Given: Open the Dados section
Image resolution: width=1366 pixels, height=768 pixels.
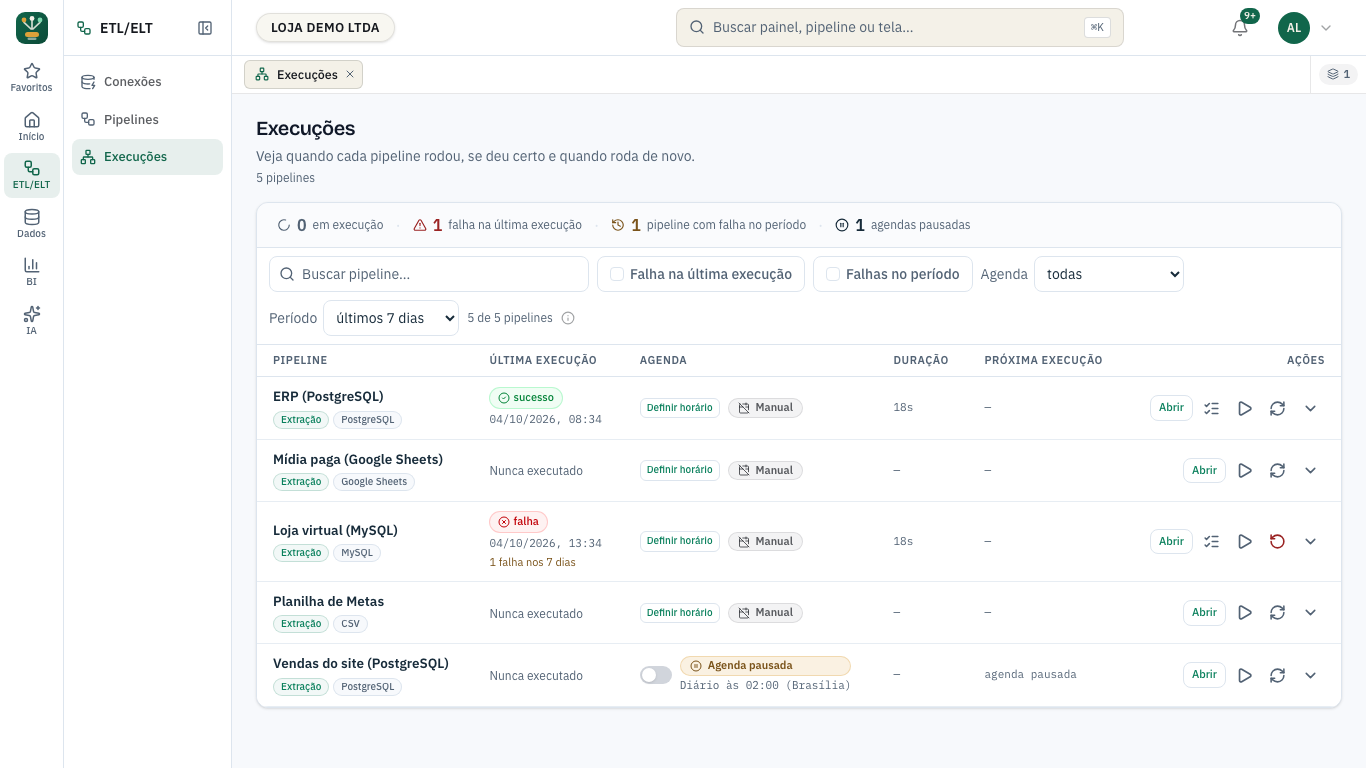Looking at the screenshot, I should point(32,223).
